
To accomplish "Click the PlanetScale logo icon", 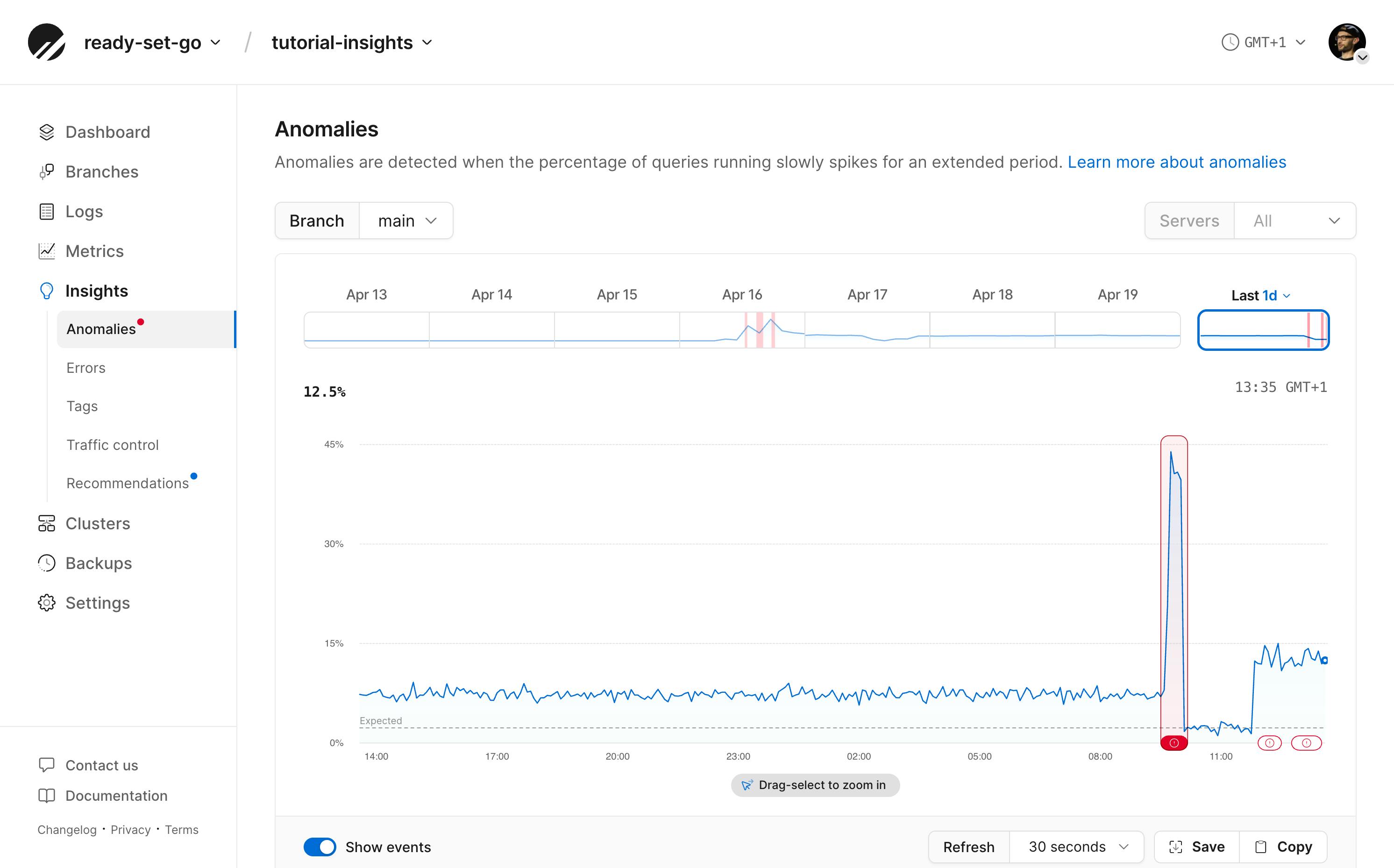I will click(x=47, y=42).
